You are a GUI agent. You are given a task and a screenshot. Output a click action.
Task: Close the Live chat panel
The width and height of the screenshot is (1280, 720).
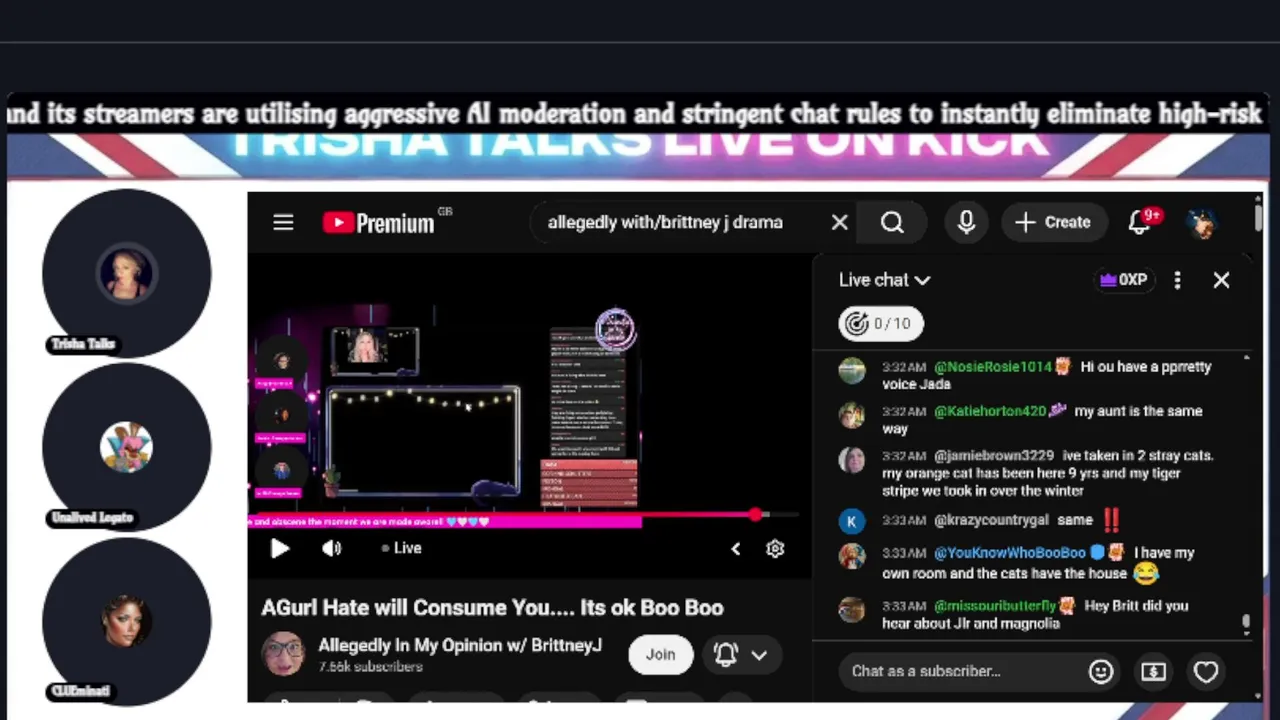(1221, 280)
